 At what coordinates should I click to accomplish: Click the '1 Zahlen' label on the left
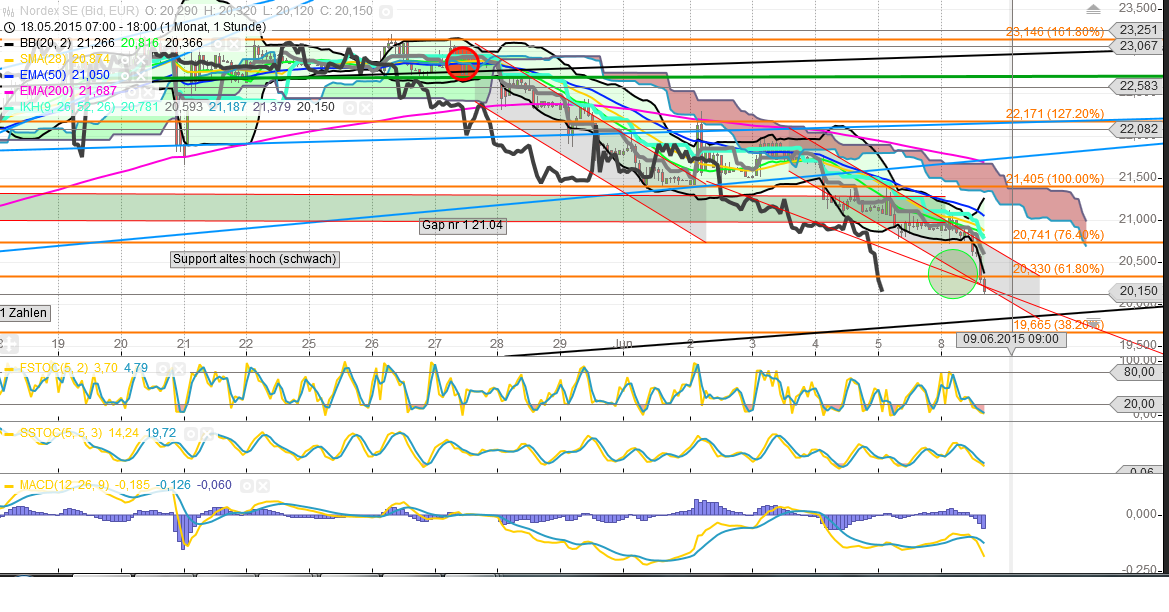(22, 313)
